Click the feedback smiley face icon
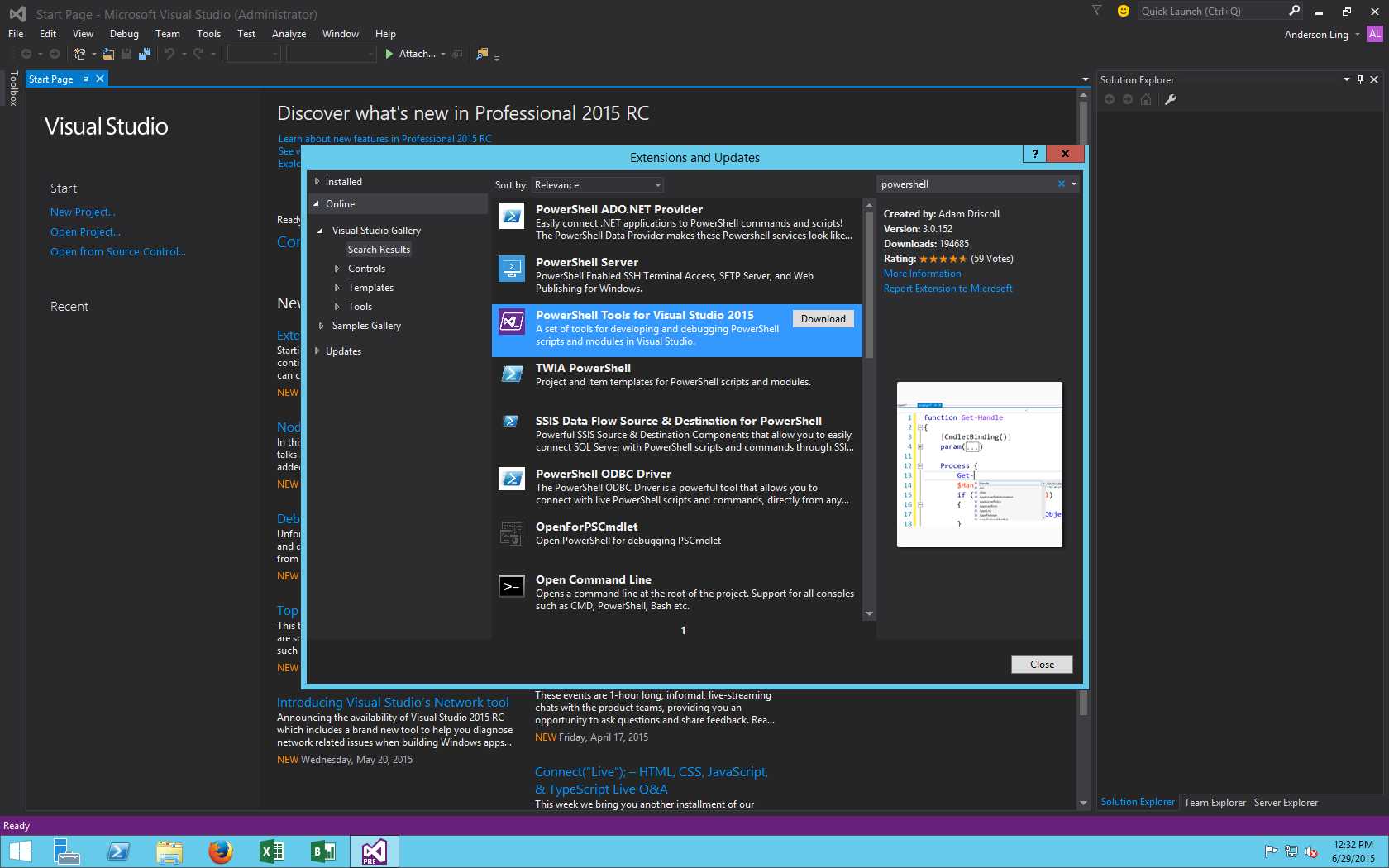This screenshot has height=868, width=1389. [1123, 11]
